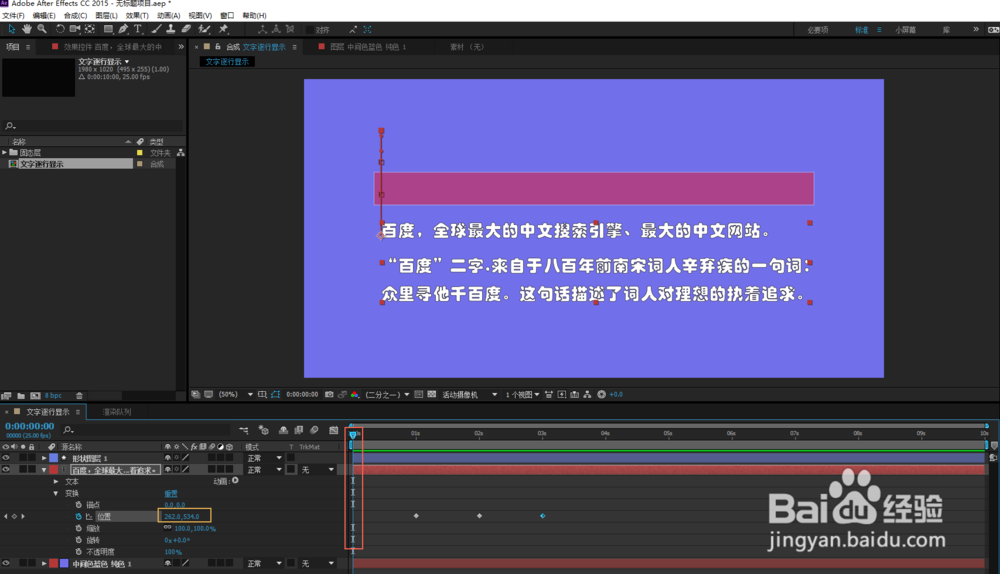1000x574 pixels.
Task: Collapse the 百度 text layer properties
Action: coord(44,469)
